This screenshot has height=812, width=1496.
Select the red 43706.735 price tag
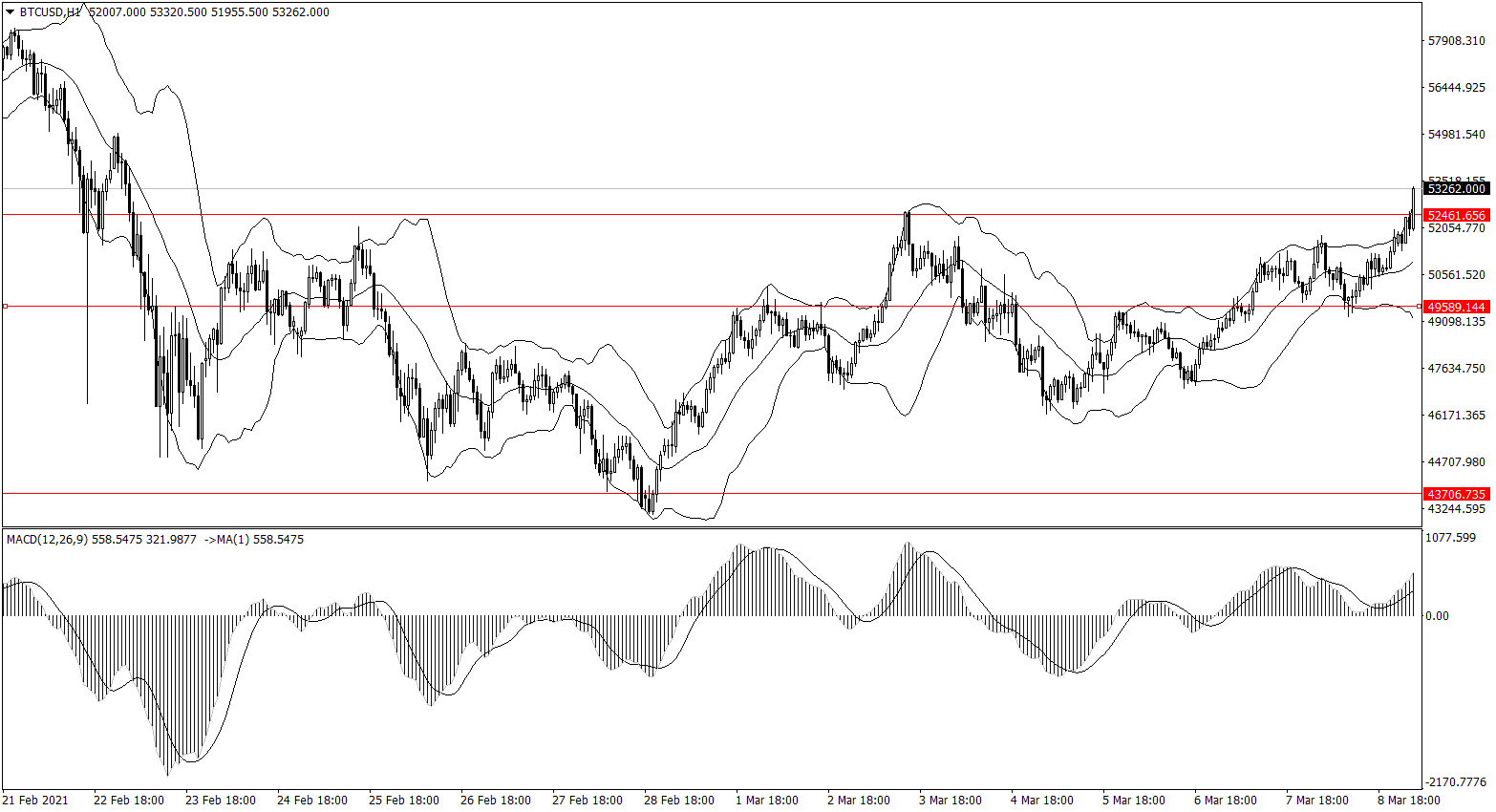tap(1455, 494)
